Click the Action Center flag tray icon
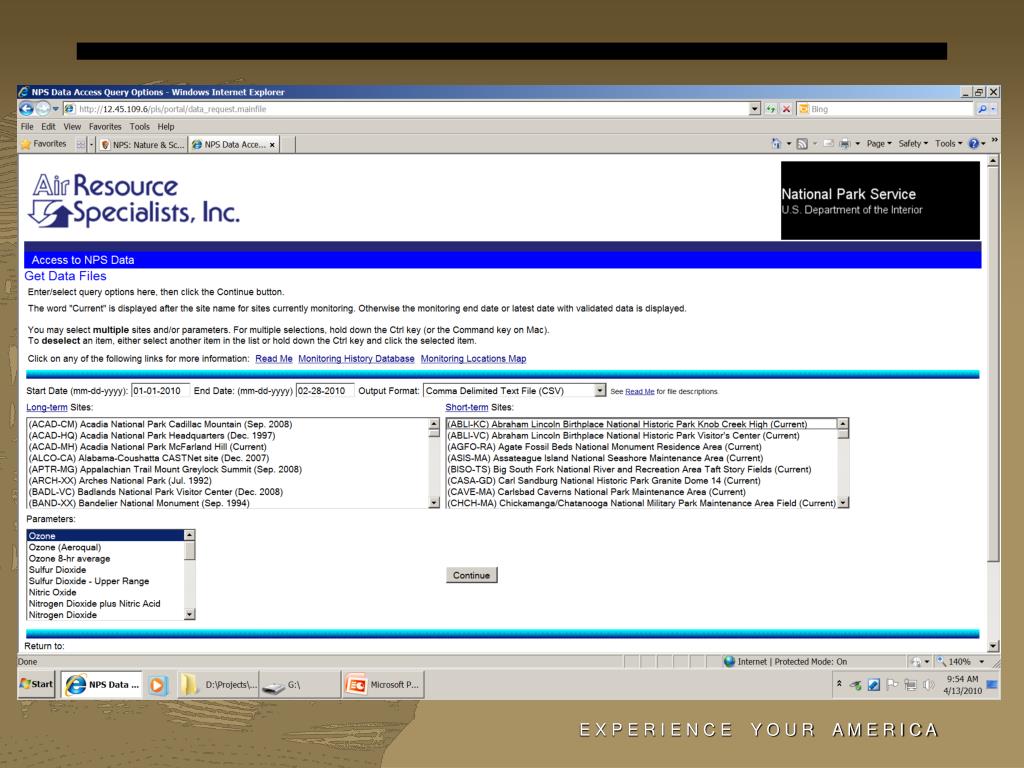This screenshot has width=1024, height=768. click(892, 685)
